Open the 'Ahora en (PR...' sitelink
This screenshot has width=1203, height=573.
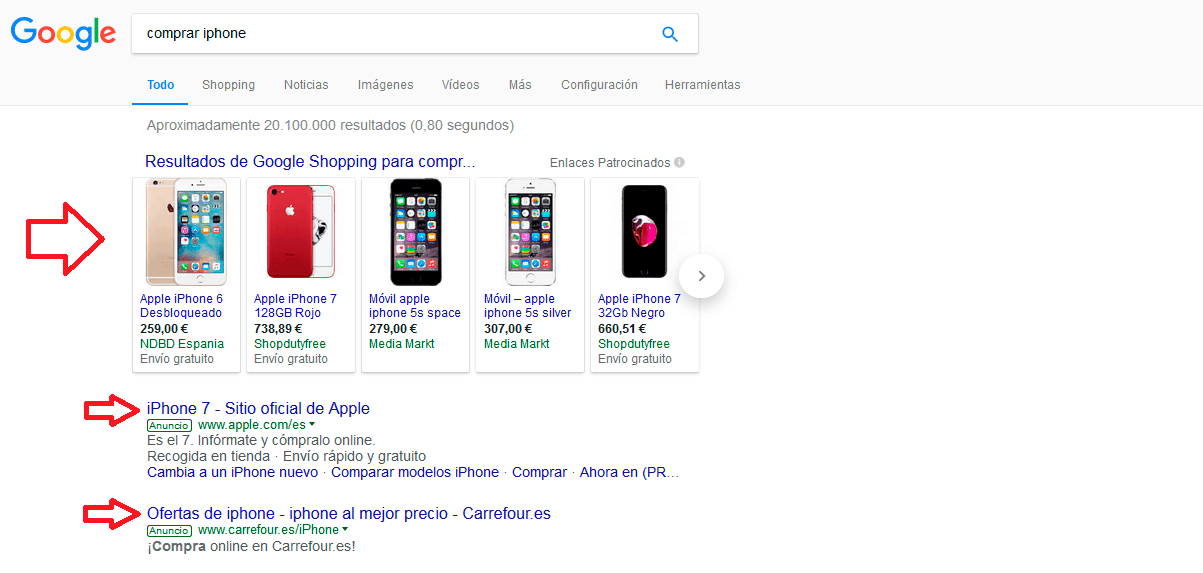[x=629, y=472]
